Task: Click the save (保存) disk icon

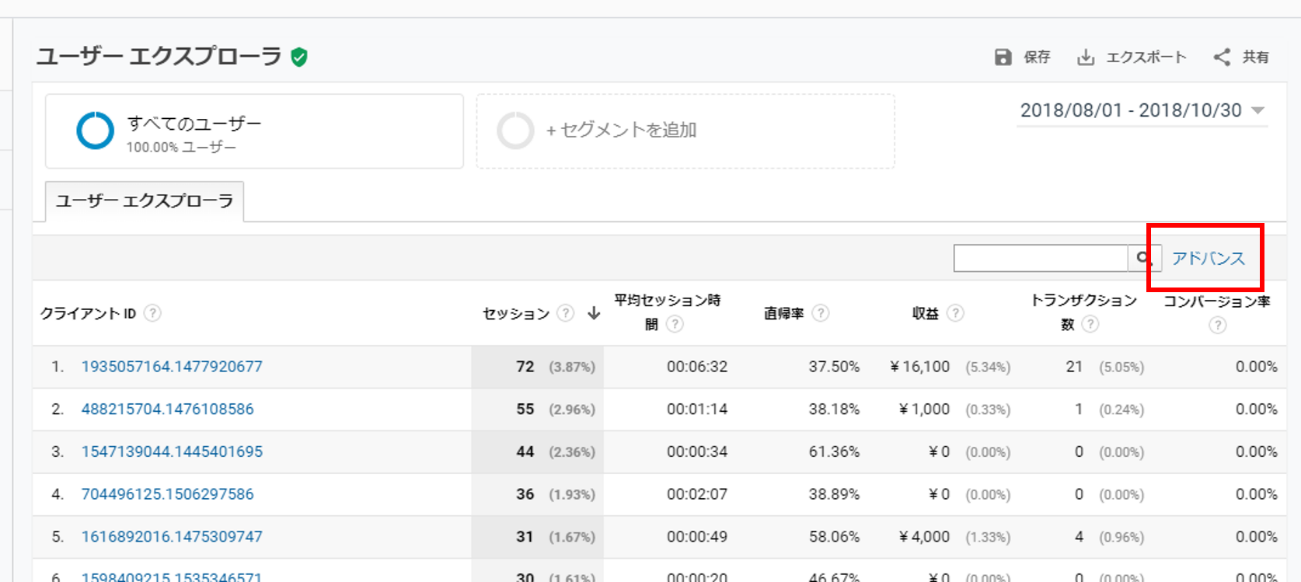Action: click(1003, 58)
